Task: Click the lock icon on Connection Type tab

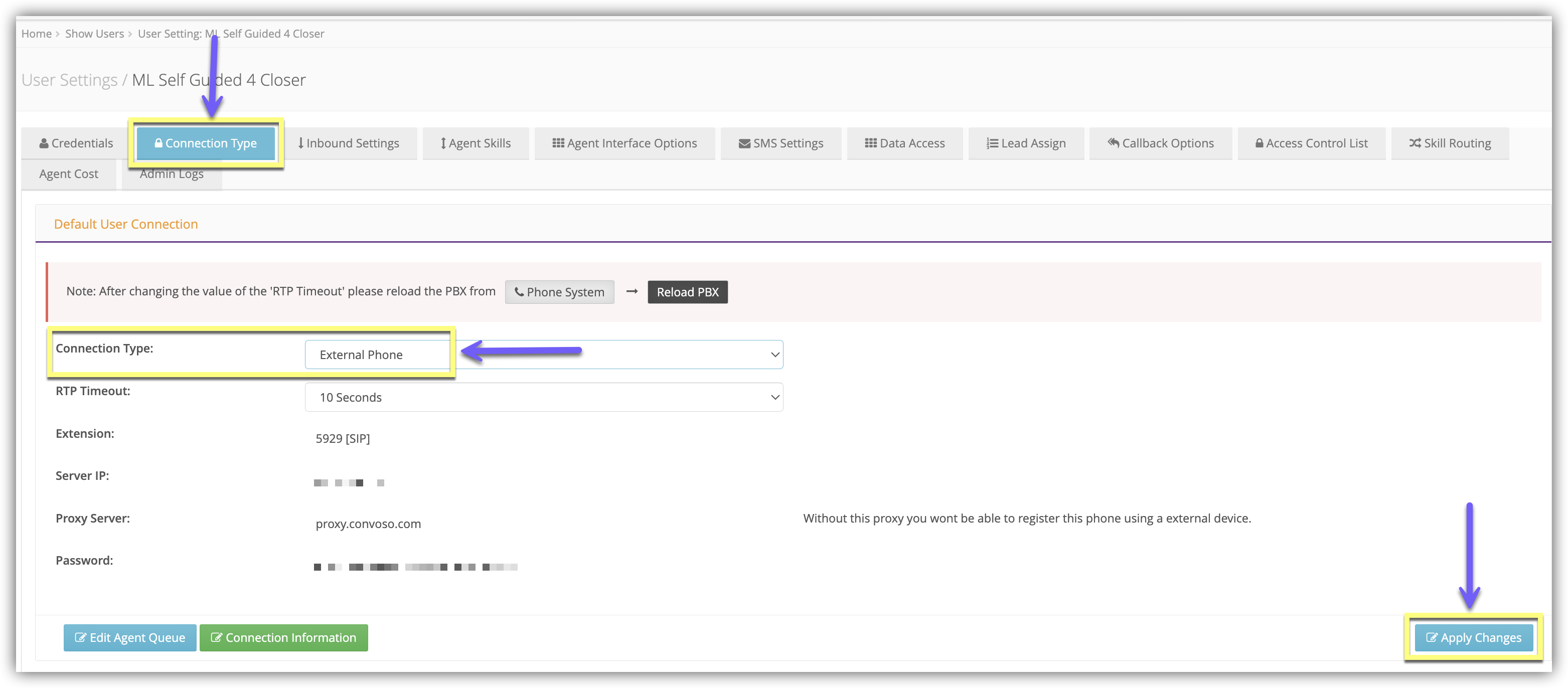Action: [x=159, y=143]
